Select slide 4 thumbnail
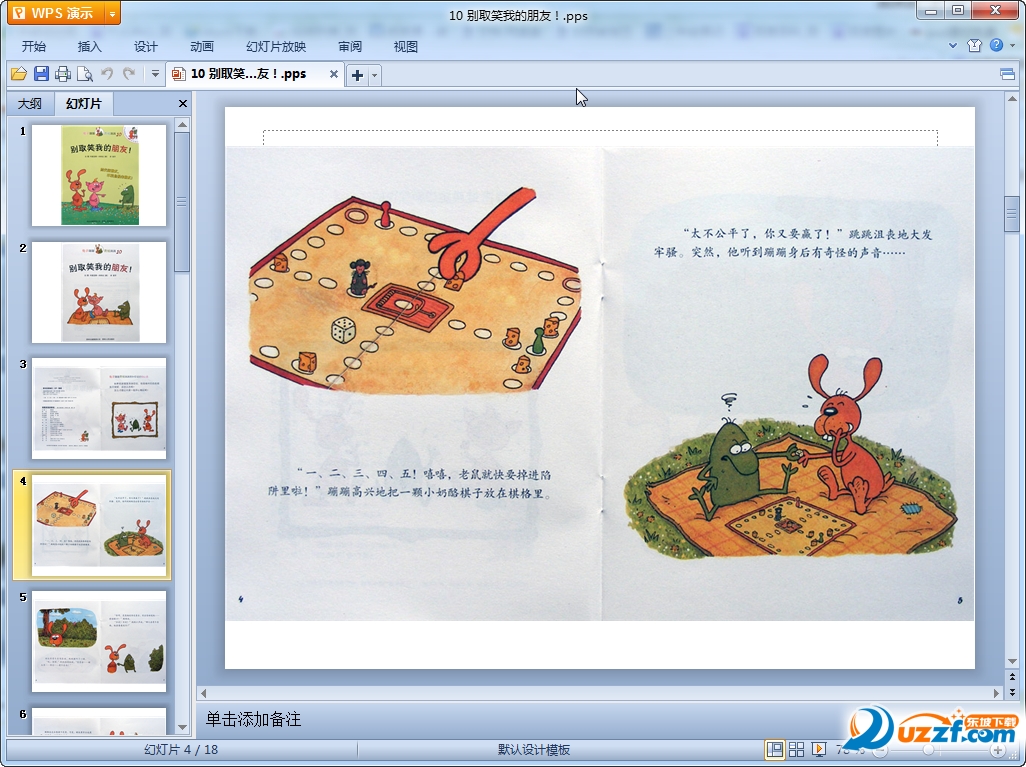The image size is (1026, 767). click(99, 525)
